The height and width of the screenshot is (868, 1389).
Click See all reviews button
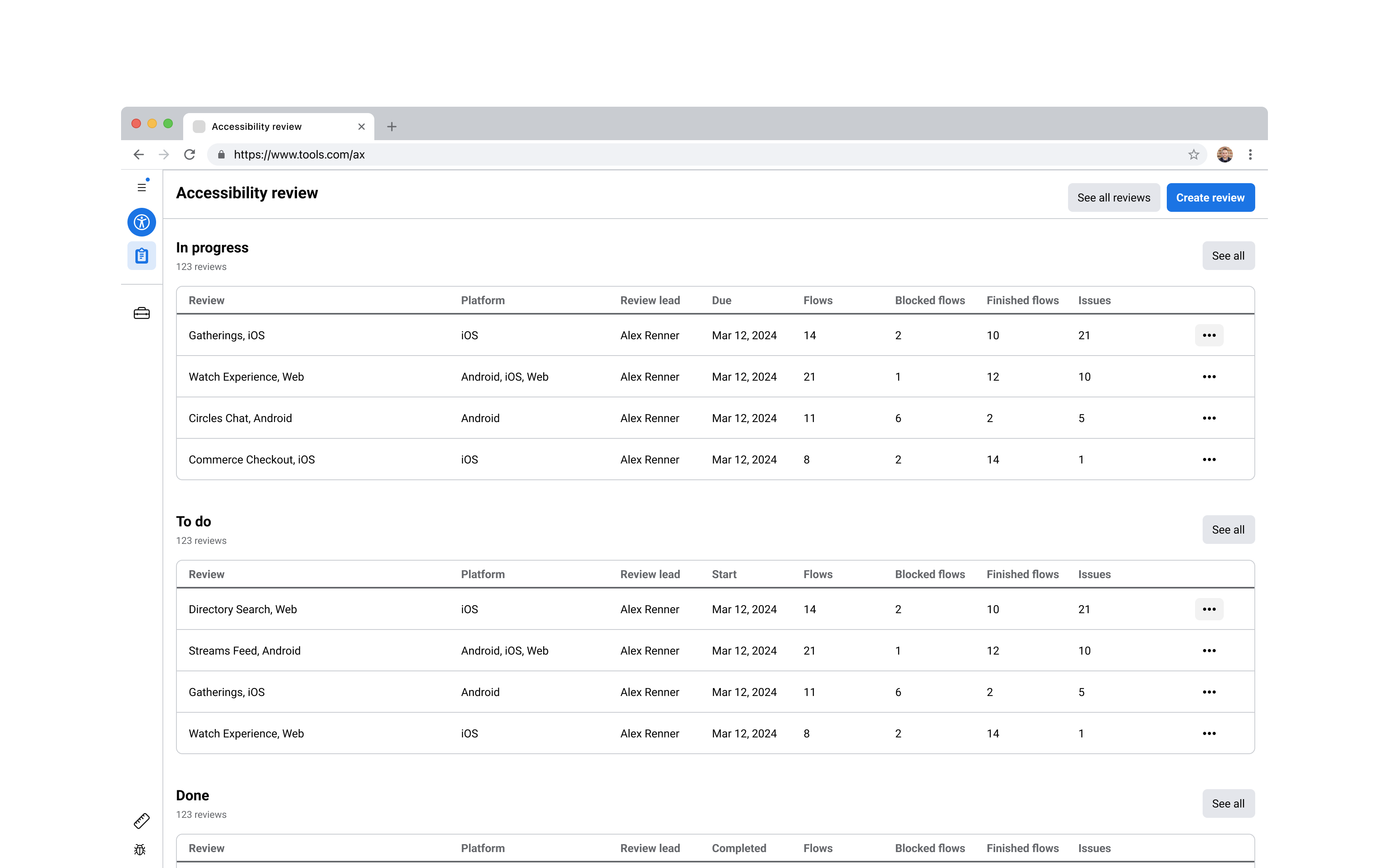tap(1113, 197)
